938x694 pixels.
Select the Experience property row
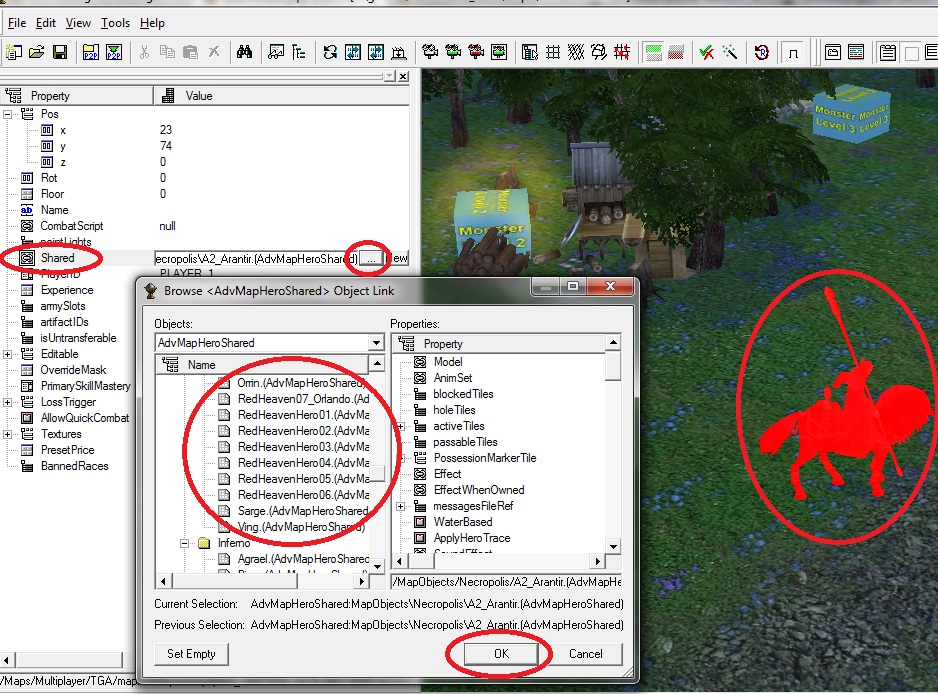click(67, 290)
